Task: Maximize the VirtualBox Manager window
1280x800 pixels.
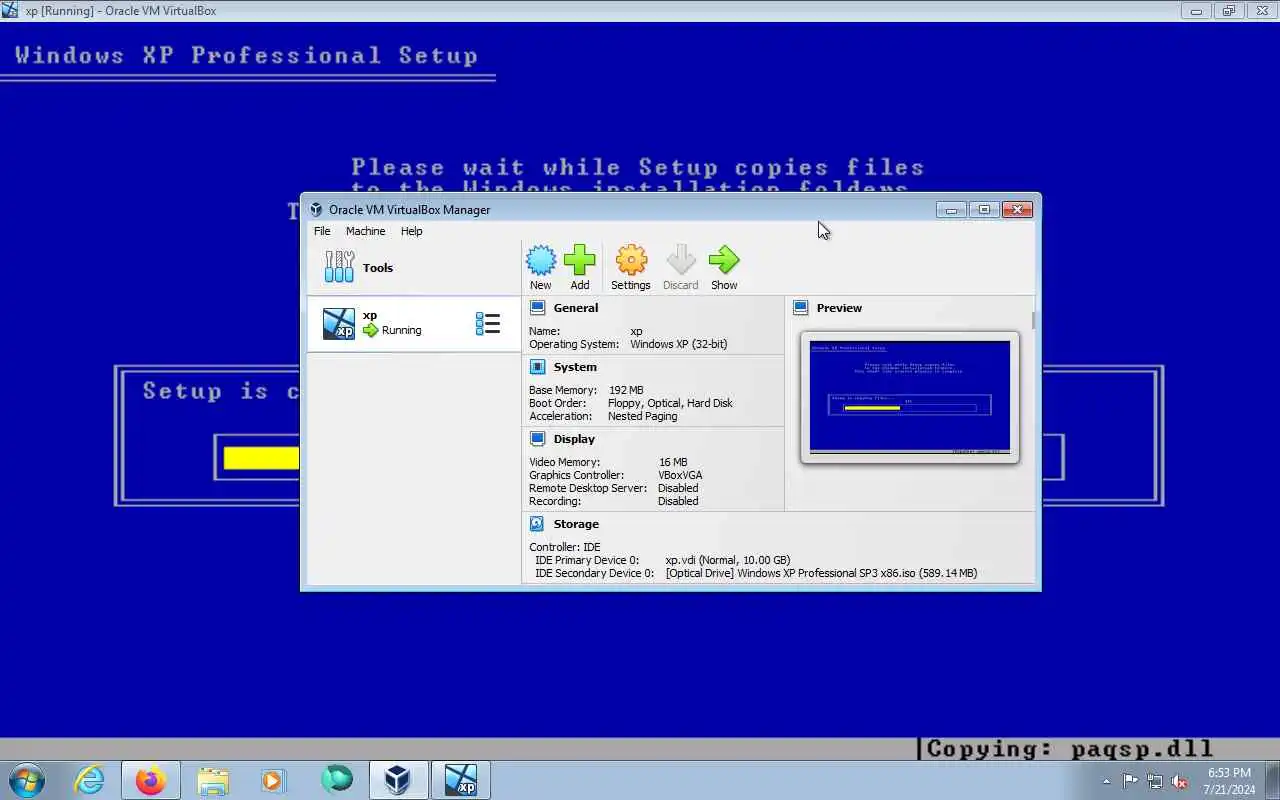Action: 984,210
